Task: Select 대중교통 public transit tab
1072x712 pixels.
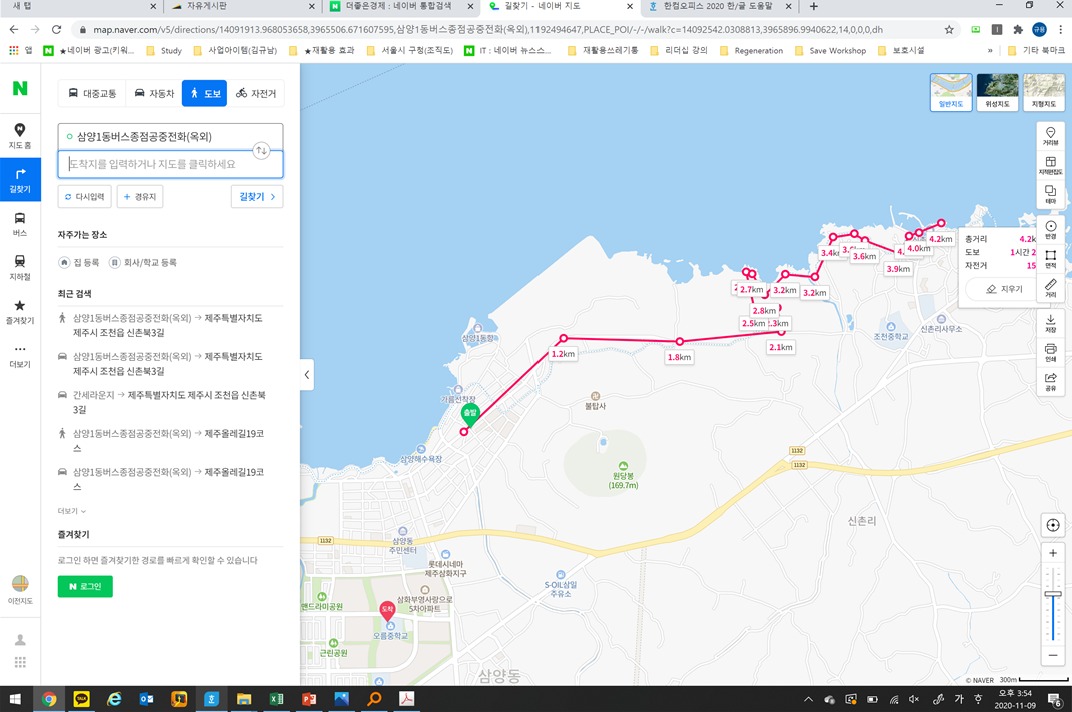Action: pos(92,94)
